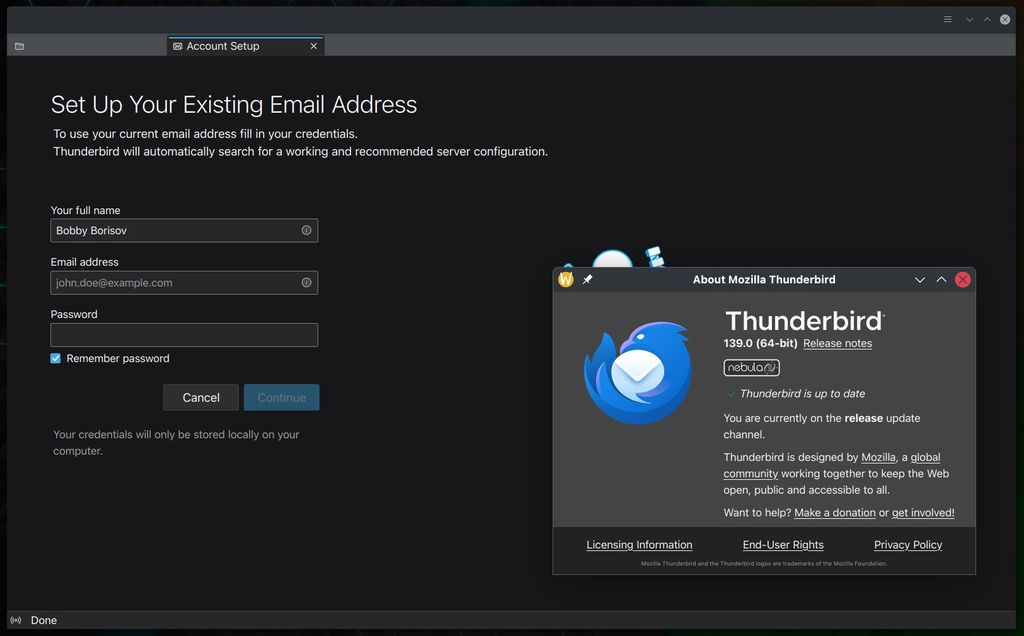Click inside the Password input field
Image resolution: width=1024 pixels, height=636 pixels.
pos(184,334)
